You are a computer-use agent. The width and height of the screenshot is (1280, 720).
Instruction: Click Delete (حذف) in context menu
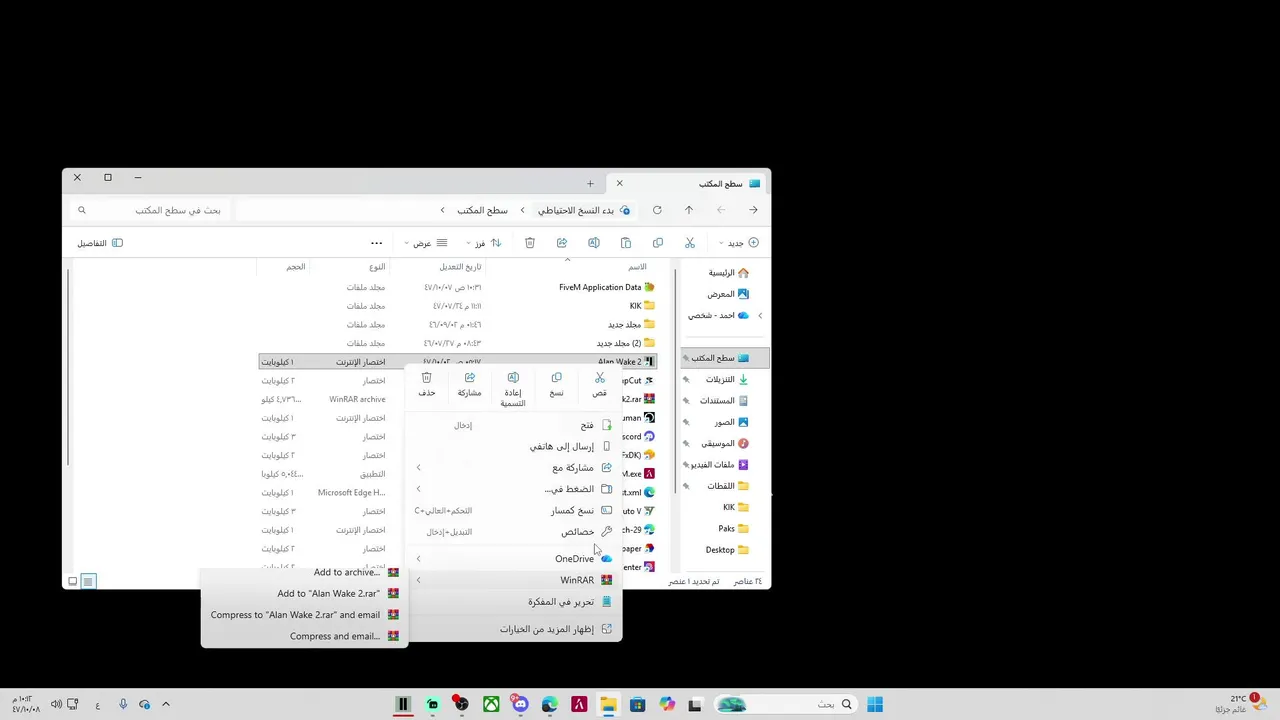tap(427, 385)
